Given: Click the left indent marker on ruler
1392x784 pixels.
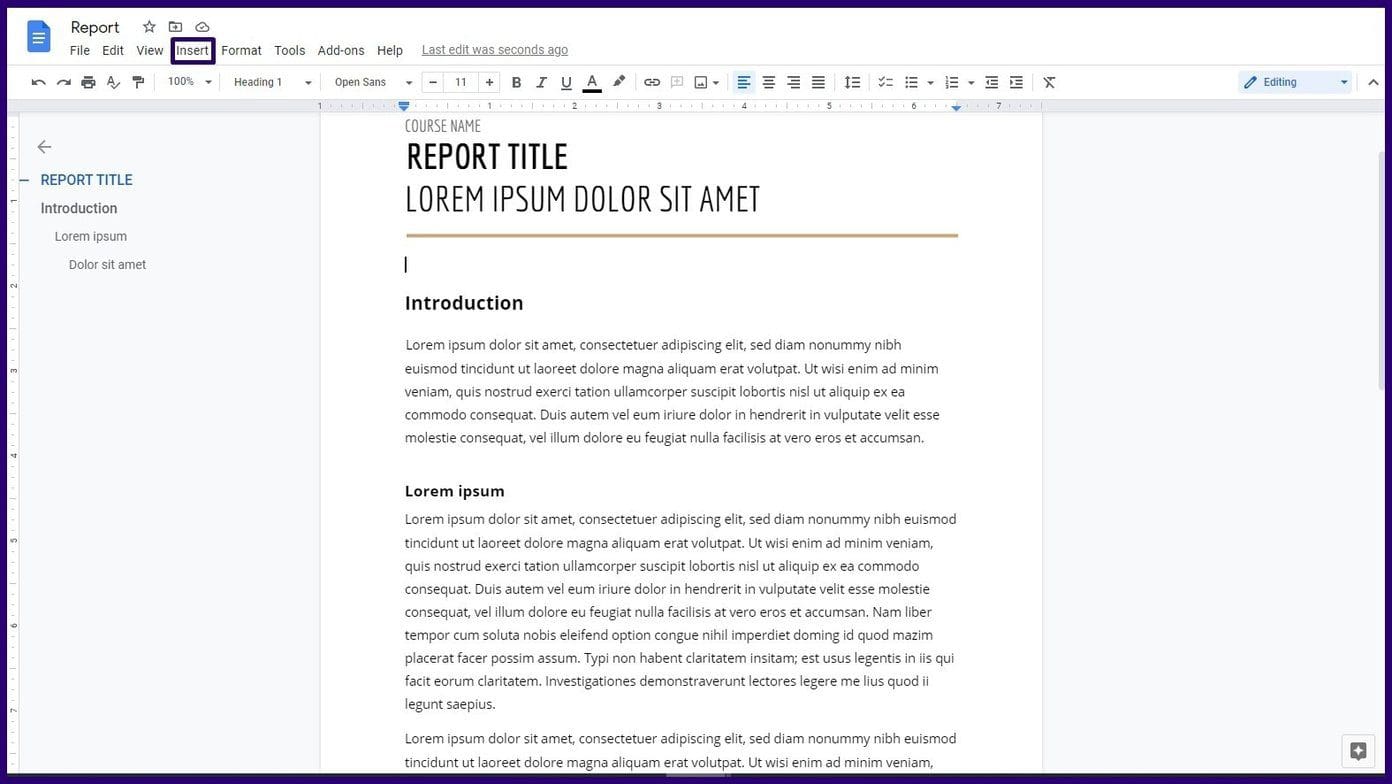Looking at the screenshot, I should 404,105.
